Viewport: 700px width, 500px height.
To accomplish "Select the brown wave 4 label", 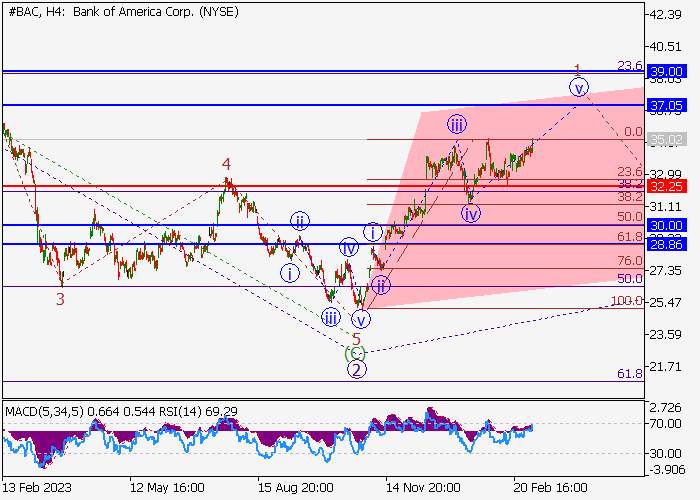I will pyautogui.click(x=227, y=164).
